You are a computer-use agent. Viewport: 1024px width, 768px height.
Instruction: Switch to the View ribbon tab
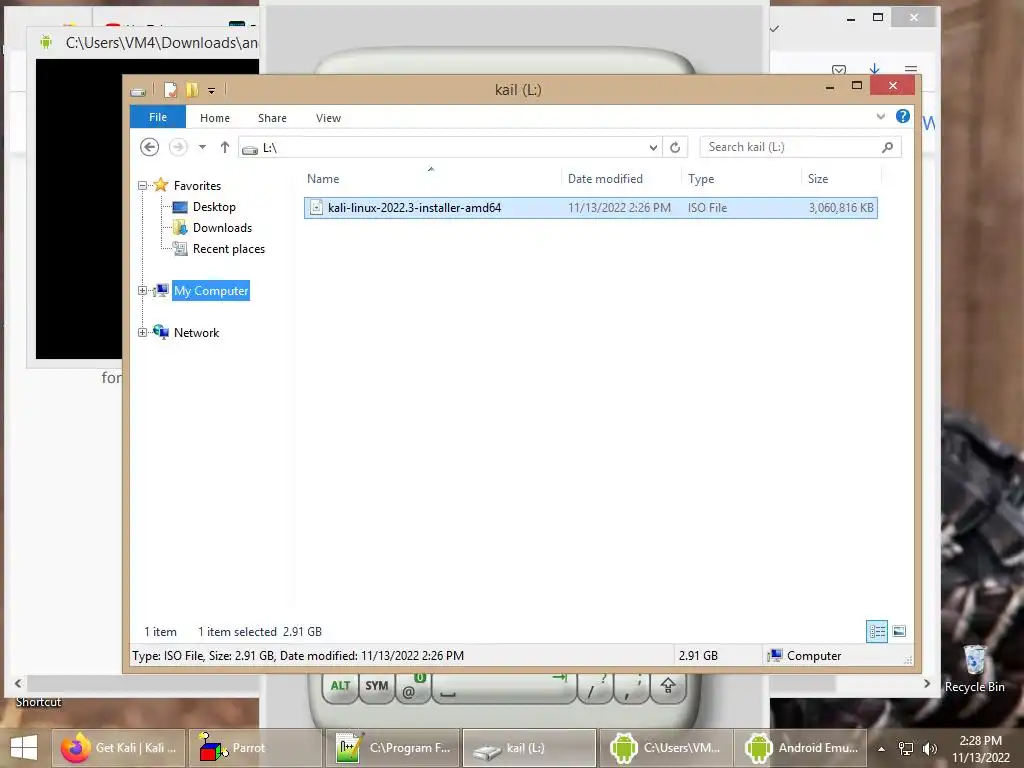click(328, 118)
